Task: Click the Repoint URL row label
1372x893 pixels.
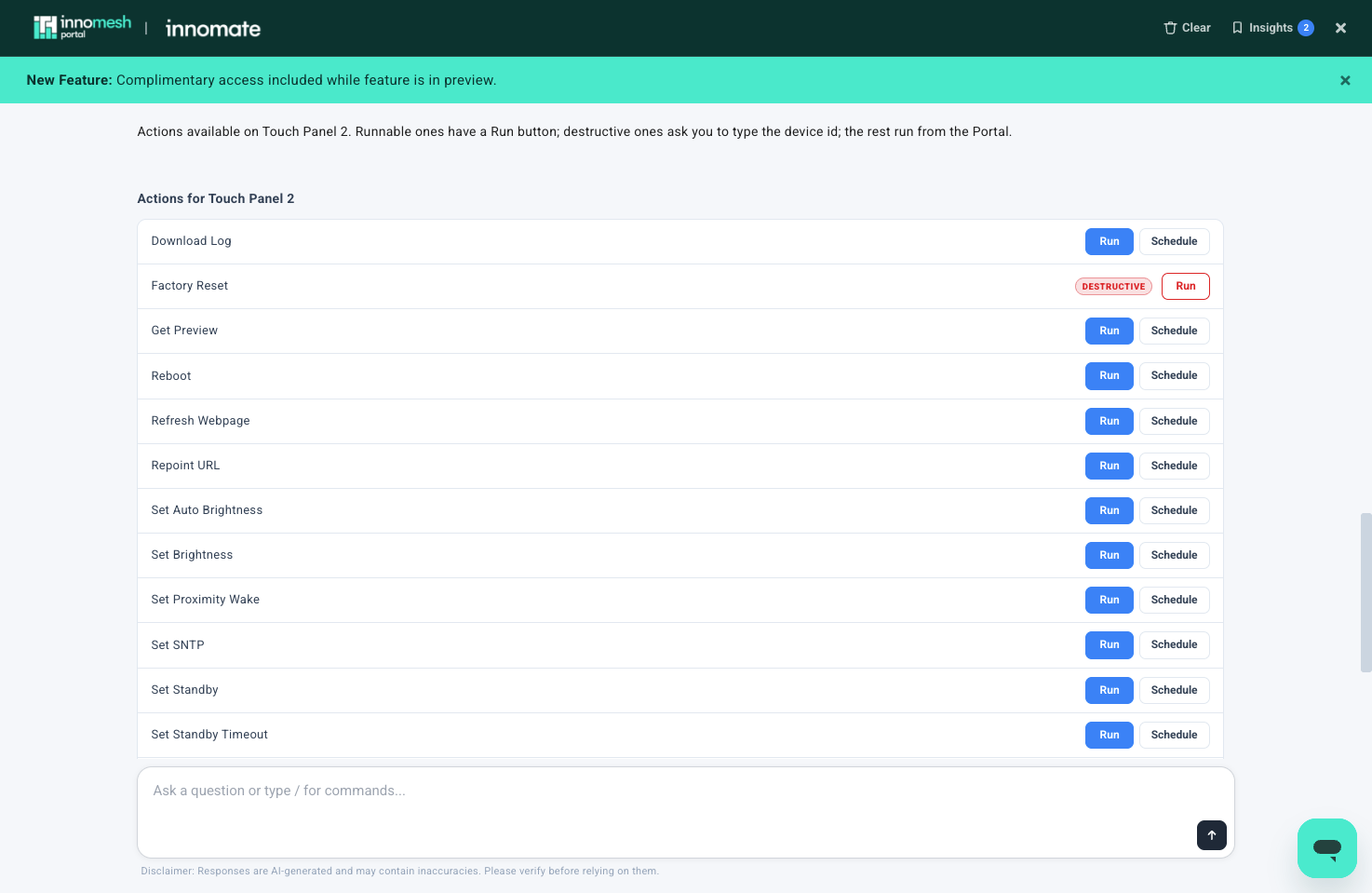Action: pyautogui.click(x=186, y=466)
